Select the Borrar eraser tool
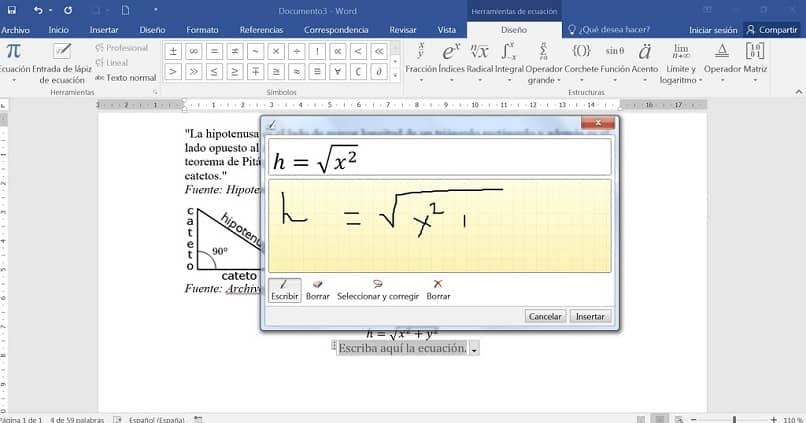The height and width of the screenshot is (423, 806). tap(318, 290)
